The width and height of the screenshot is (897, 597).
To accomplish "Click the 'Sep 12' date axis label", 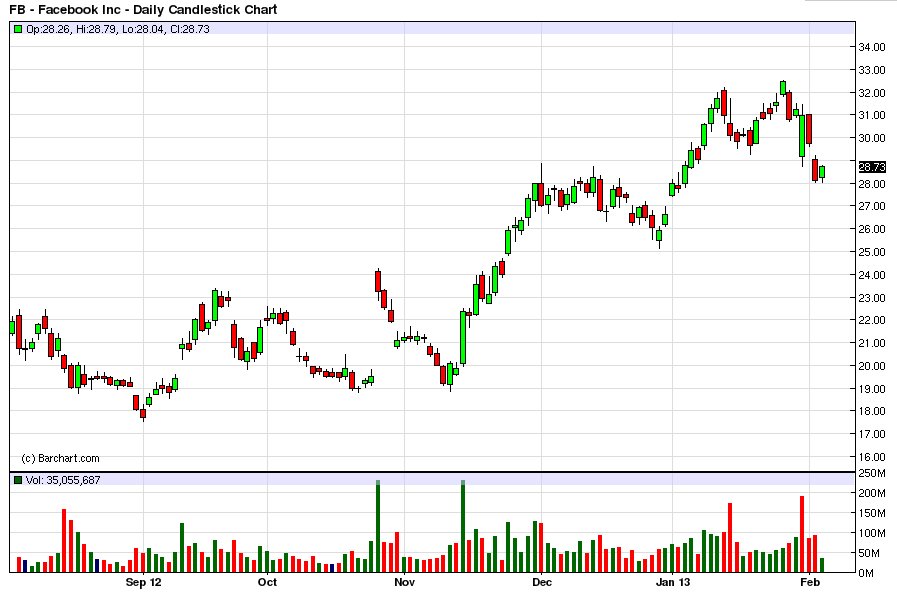I will click(143, 583).
